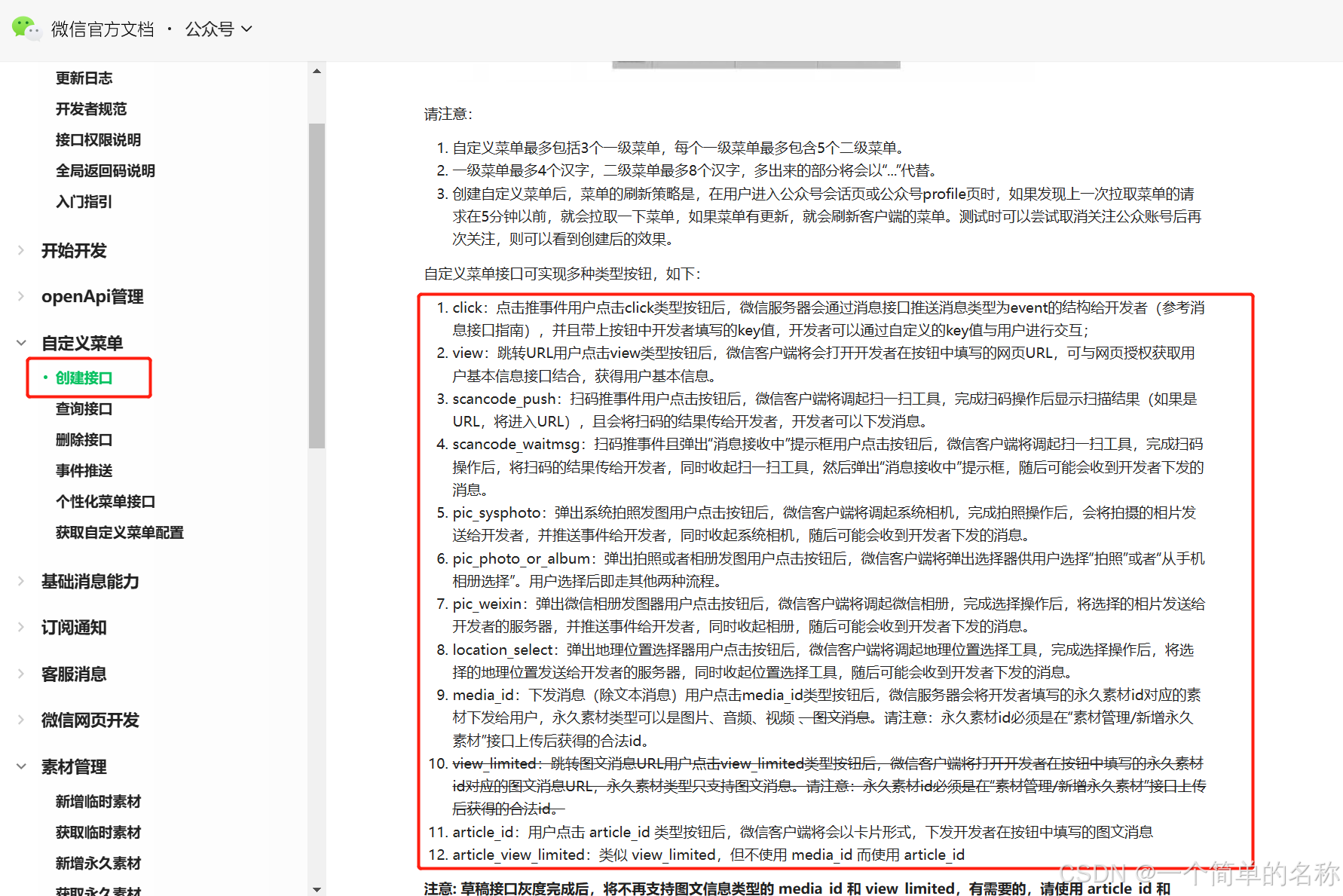
Task: Click the strikethrough view_limited item
Action: point(829,786)
